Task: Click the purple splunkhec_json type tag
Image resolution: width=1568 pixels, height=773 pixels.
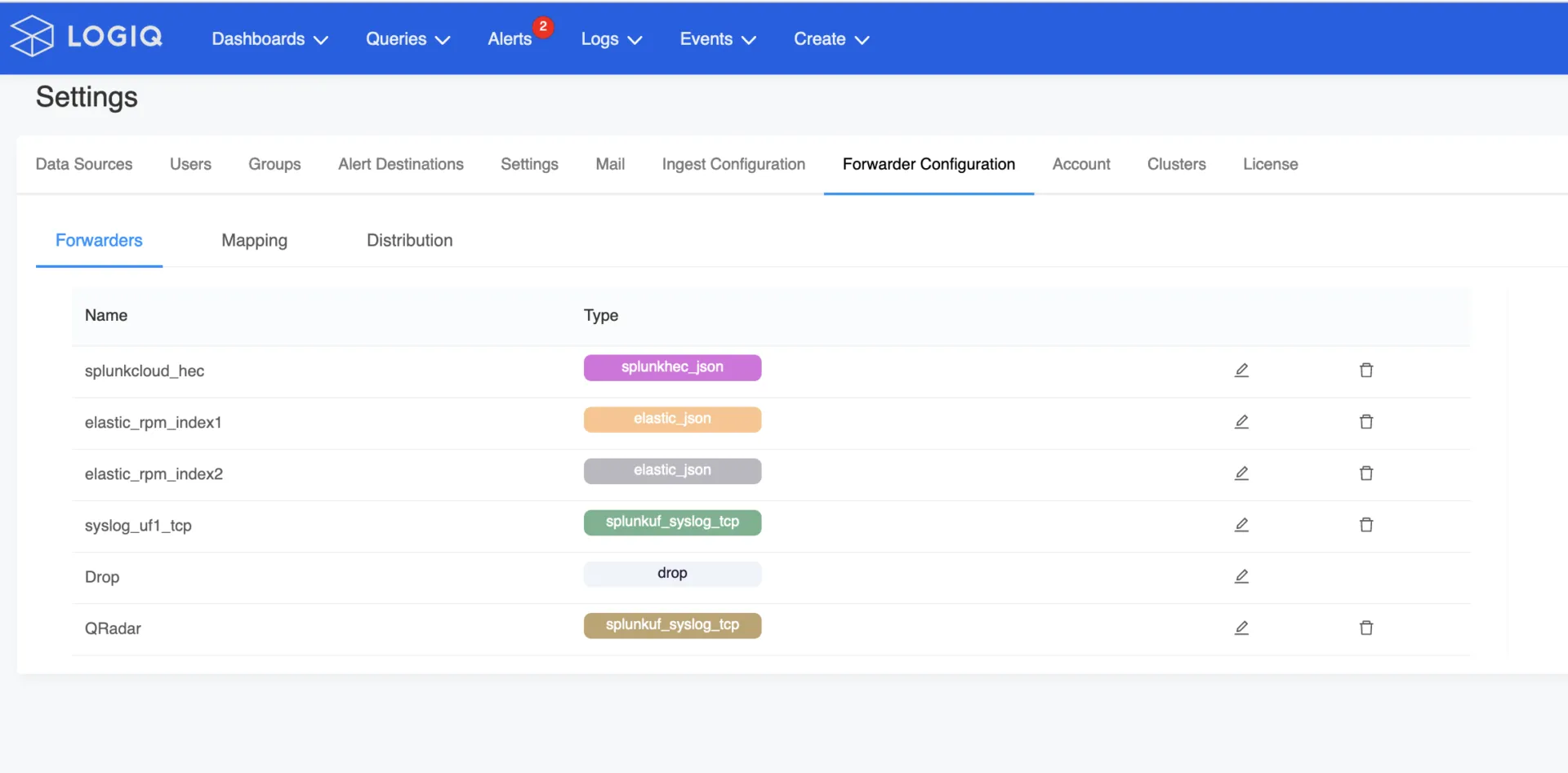Action: (x=672, y=367)
